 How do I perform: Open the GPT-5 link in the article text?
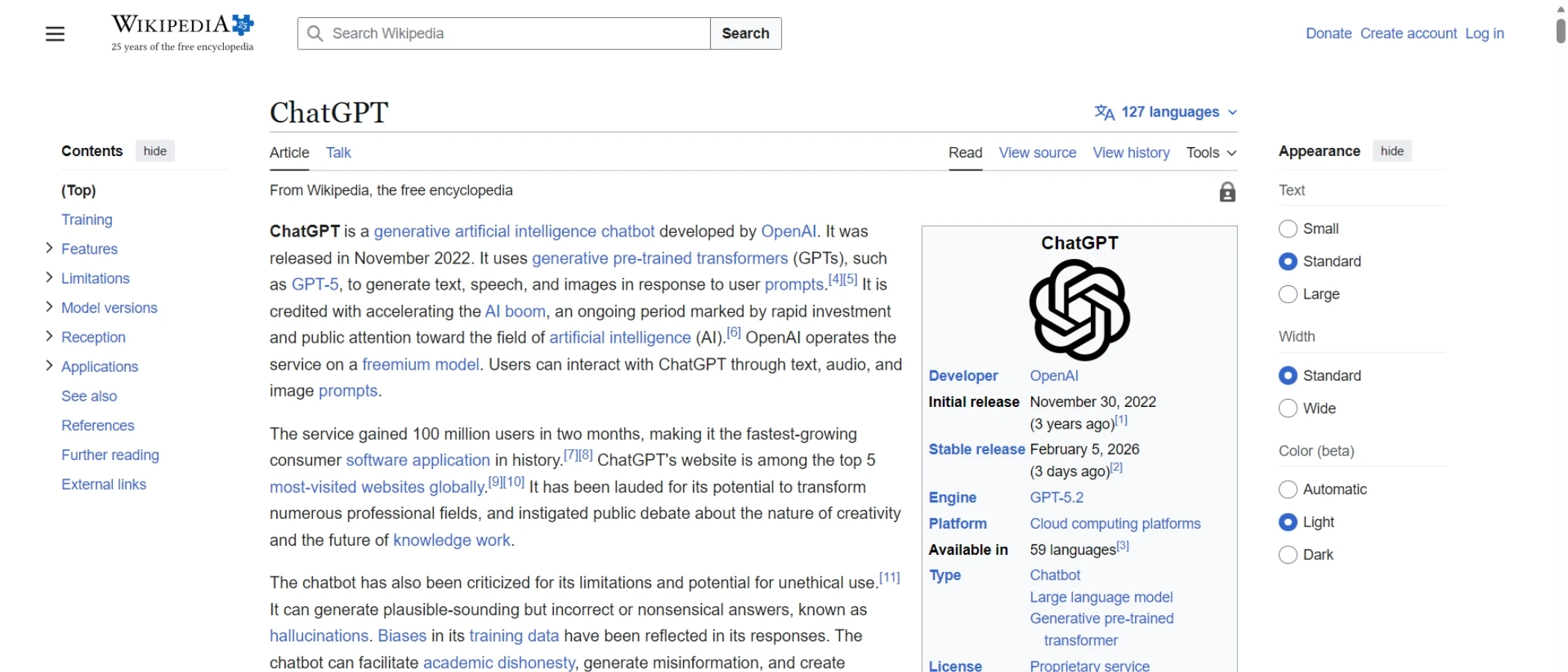coord(315,284)
